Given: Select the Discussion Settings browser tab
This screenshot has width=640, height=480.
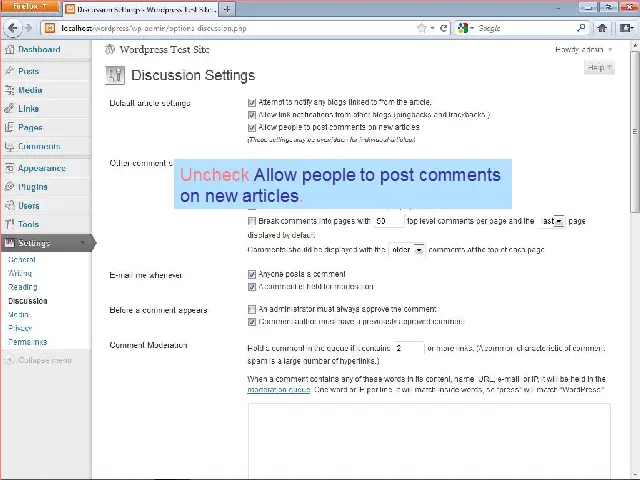Looking at the screenshot, I should (141, 9).
